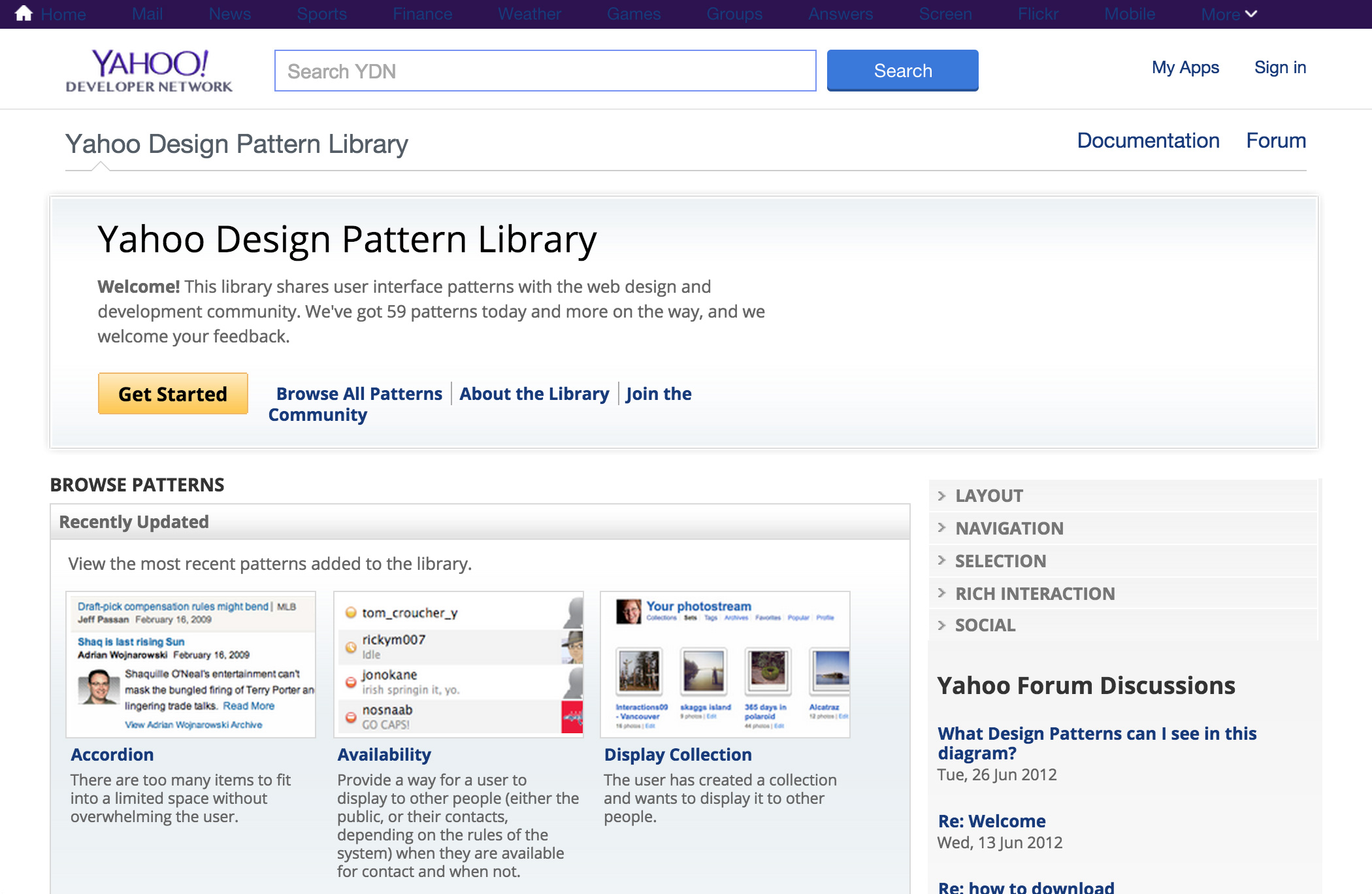Expand the SELECTION category
Viewport: 1372px width, 894px height.
(x=1000, y=561)
